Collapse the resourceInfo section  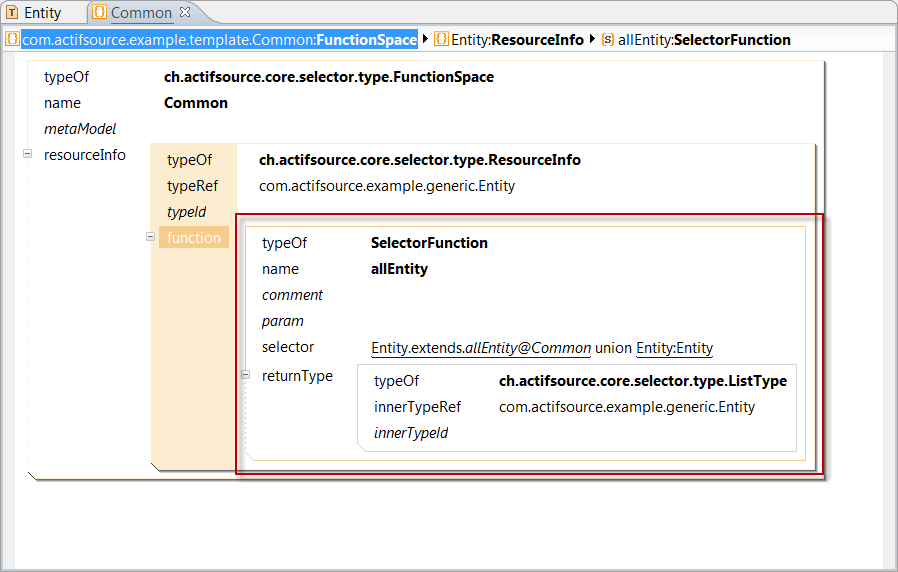click(x=28, y=154)
